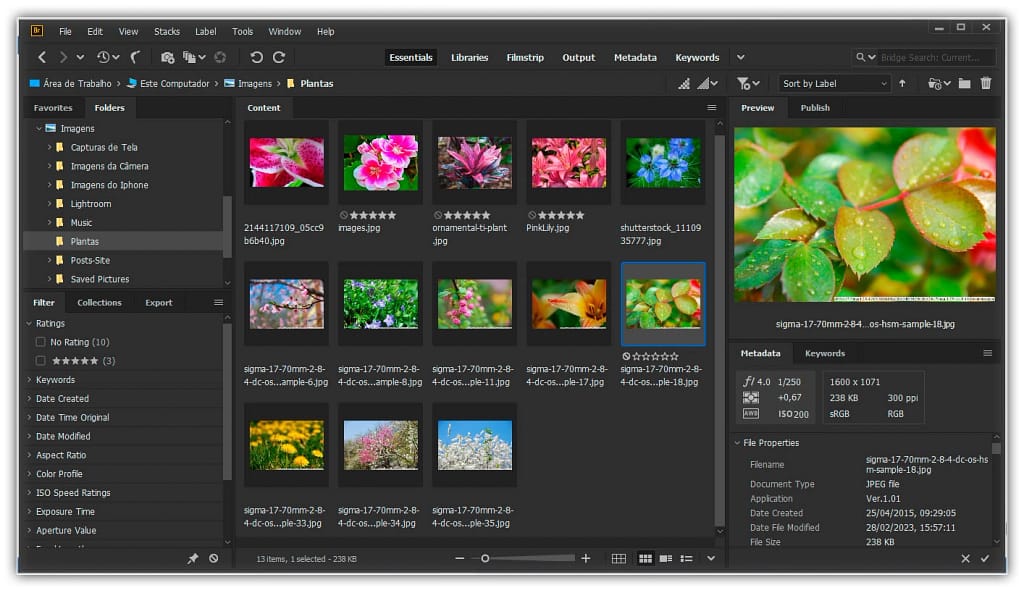Select the Posts-Site folder
The height and width of the screenshot is (593, 1024).
(x=90, y=261)
